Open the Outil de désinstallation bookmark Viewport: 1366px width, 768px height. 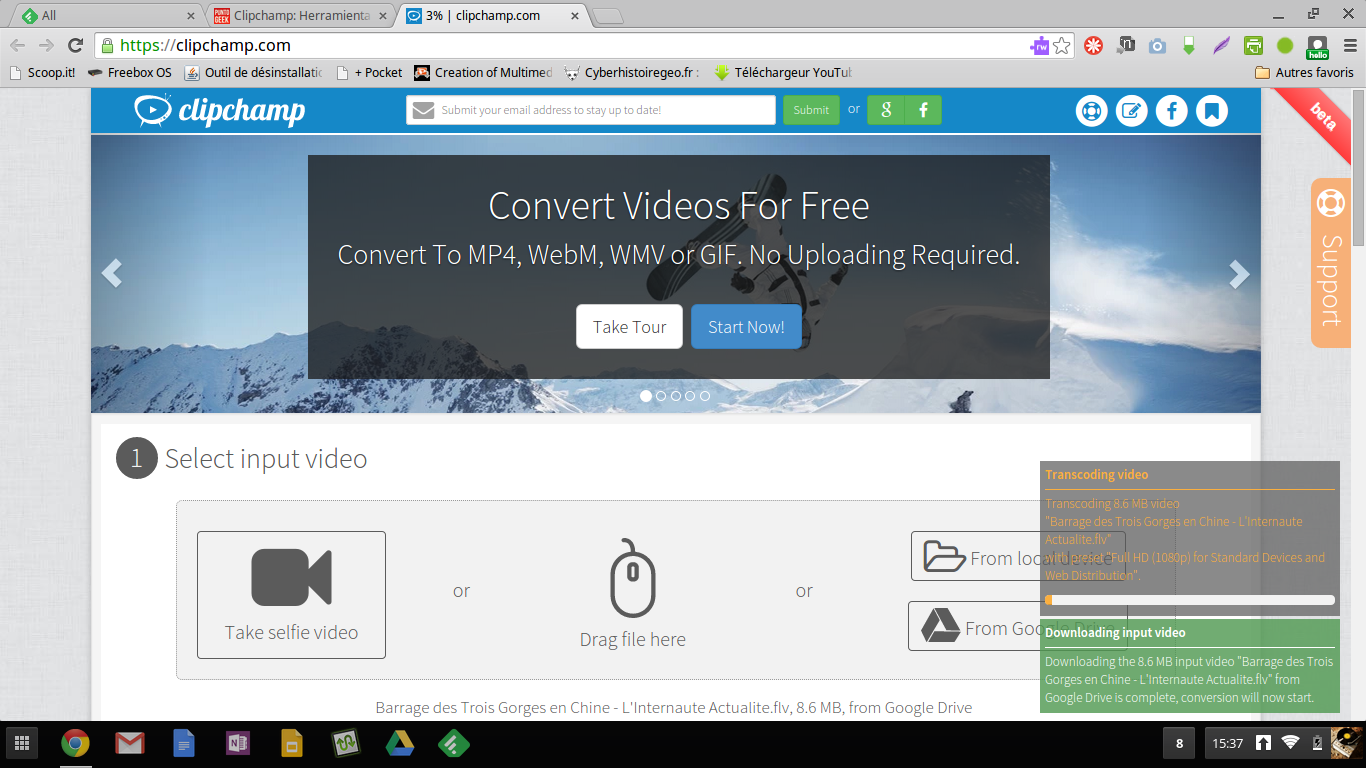[254, 72]
